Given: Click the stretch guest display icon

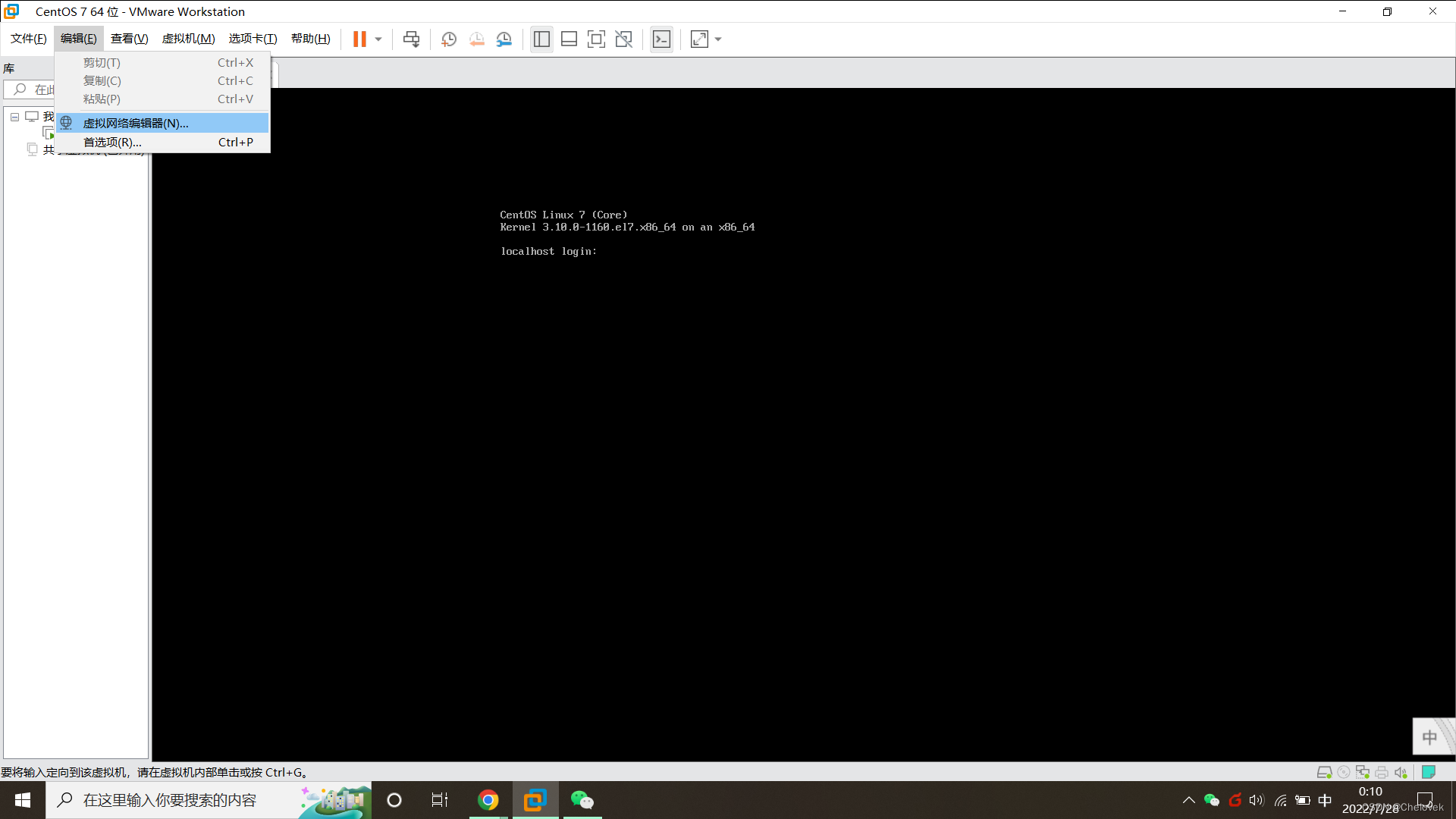Looking at the screenshot, I should click(699, 39).
